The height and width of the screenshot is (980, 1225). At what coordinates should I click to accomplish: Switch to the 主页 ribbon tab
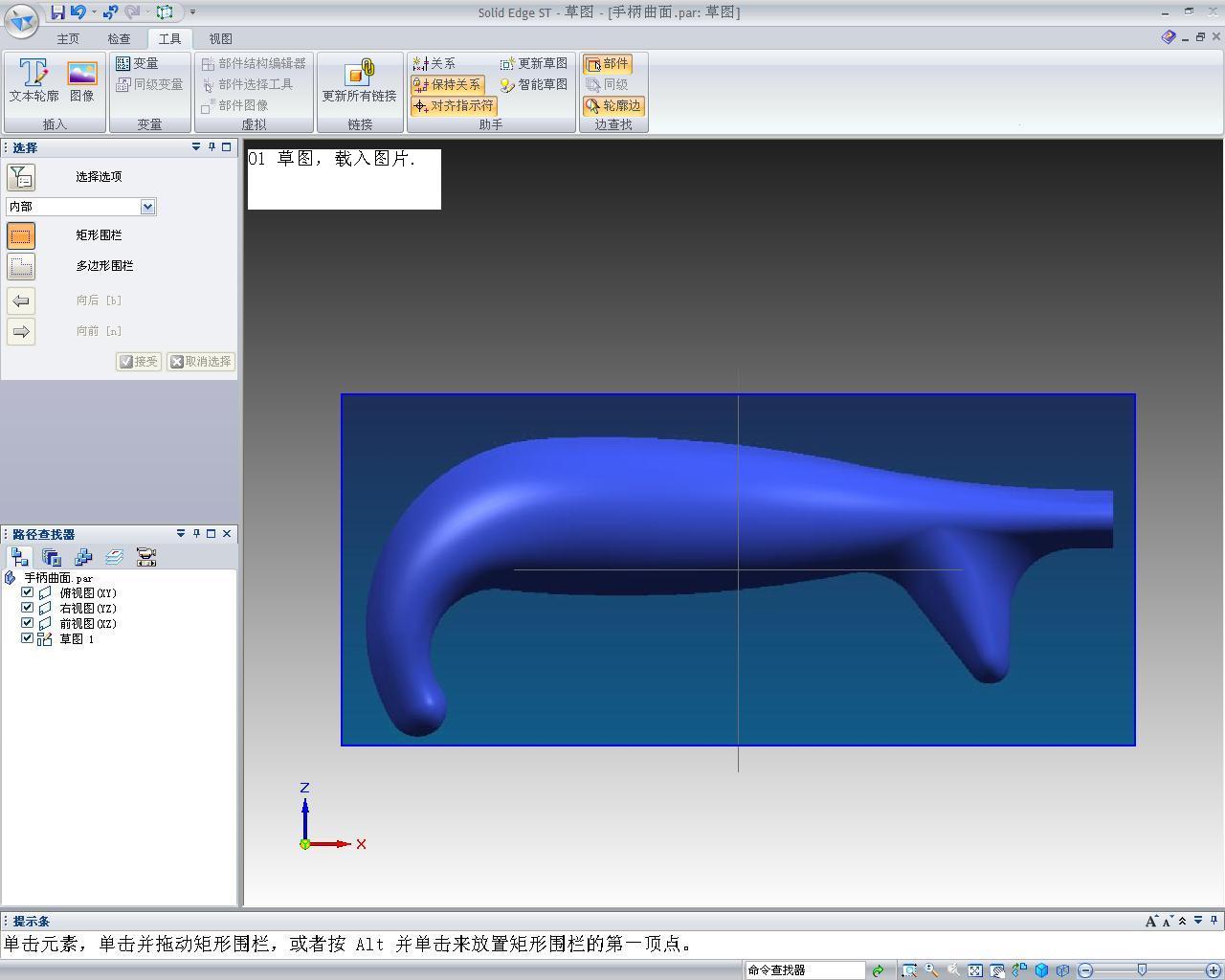(68, 39)
